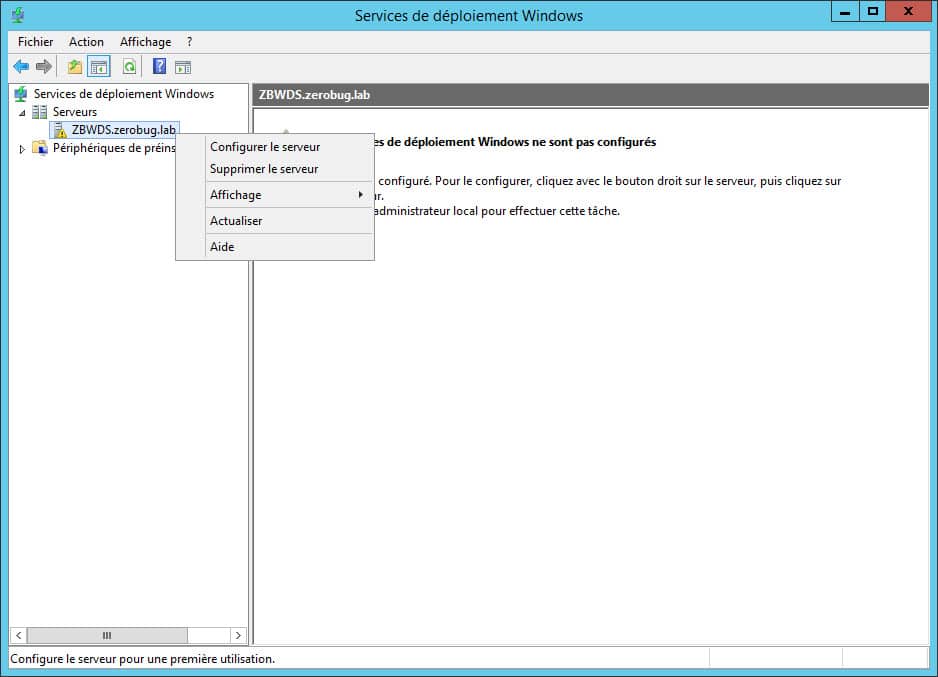Toggle the console tree pane toolbar icon
This screenshot has width=938, height=677.
tap(99, 66)
